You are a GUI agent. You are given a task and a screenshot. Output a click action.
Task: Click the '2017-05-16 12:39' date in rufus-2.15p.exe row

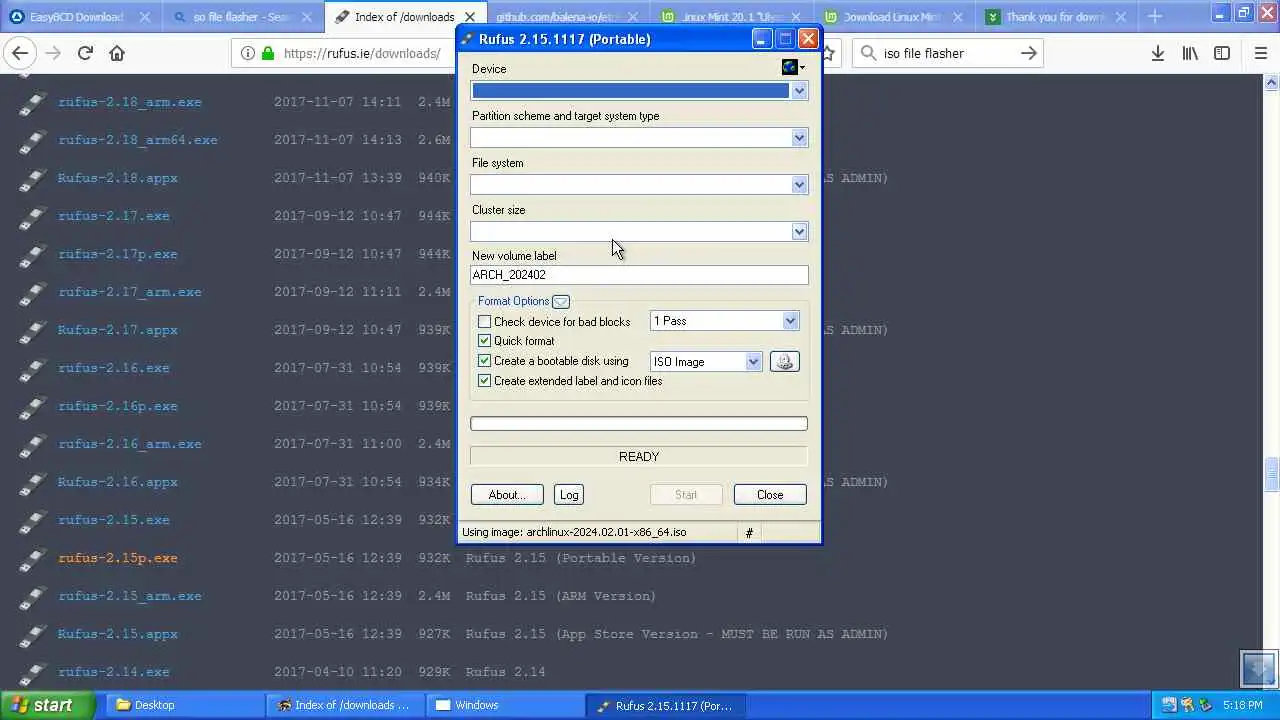[x=338, y=558]
